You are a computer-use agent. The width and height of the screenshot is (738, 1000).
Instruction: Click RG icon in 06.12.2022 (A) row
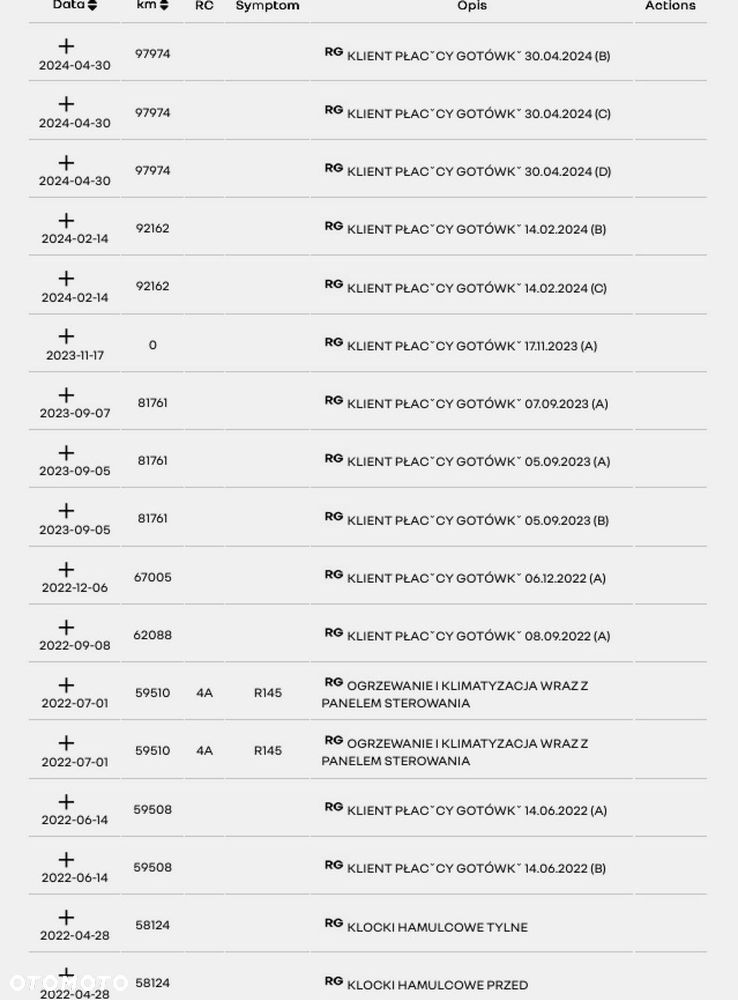[x=334, y=574]
